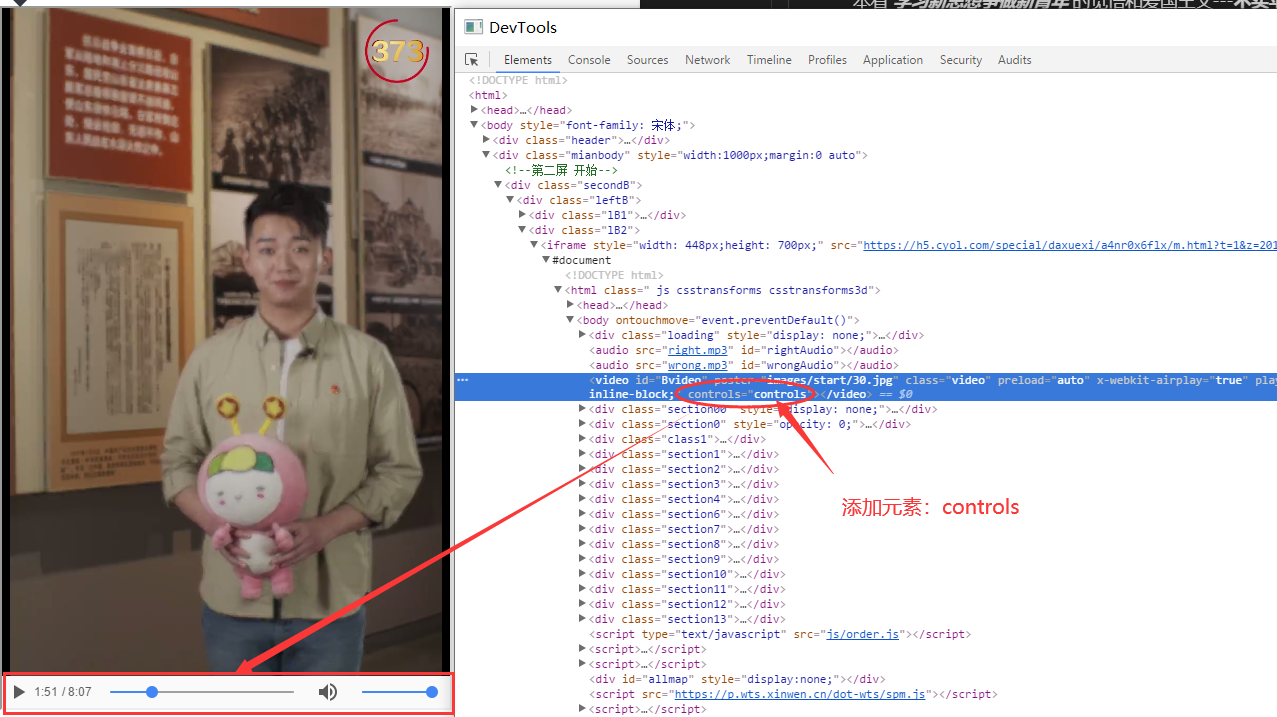Open the Application tab
1277x717 pixels.
pyautogui.click(x=893, y=60)
